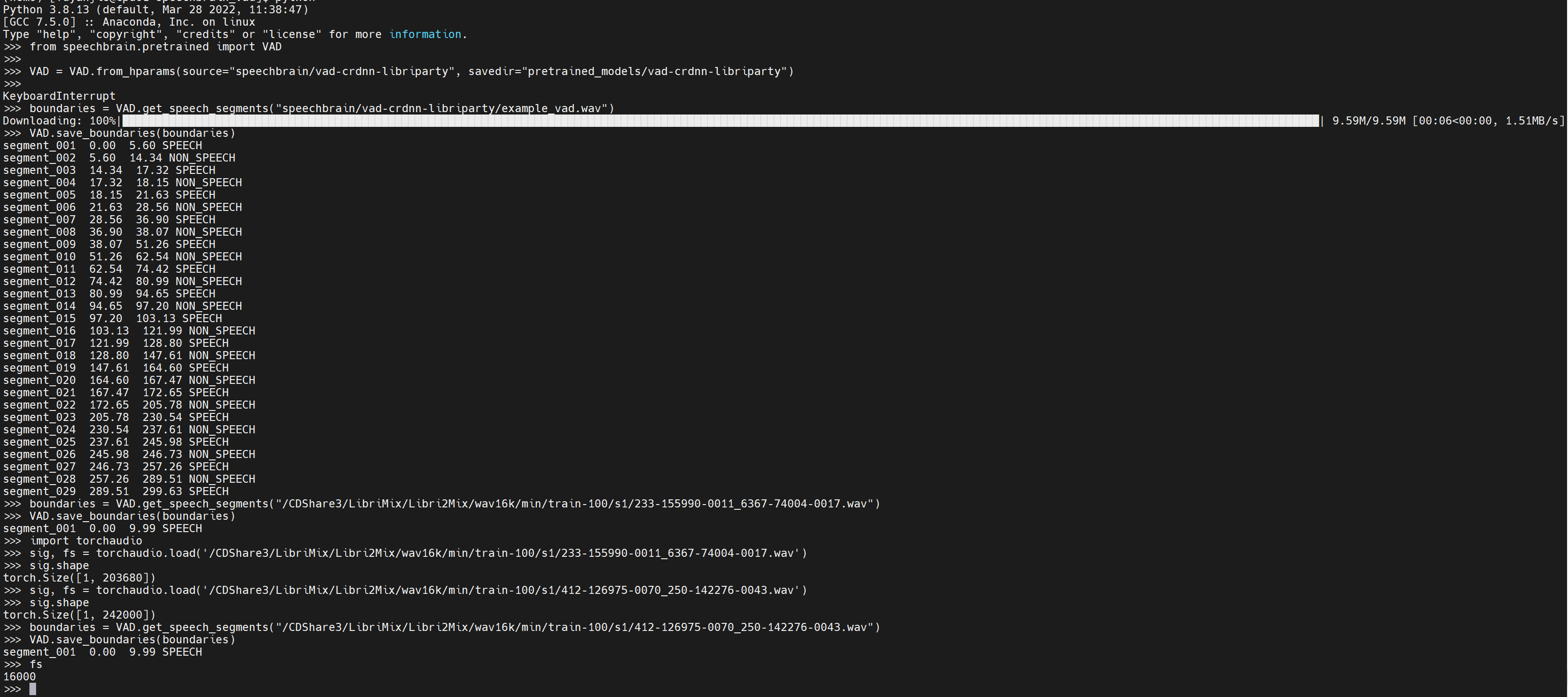Click the sample rate output "16000"
1568x697 pixels.
(19, 677)
